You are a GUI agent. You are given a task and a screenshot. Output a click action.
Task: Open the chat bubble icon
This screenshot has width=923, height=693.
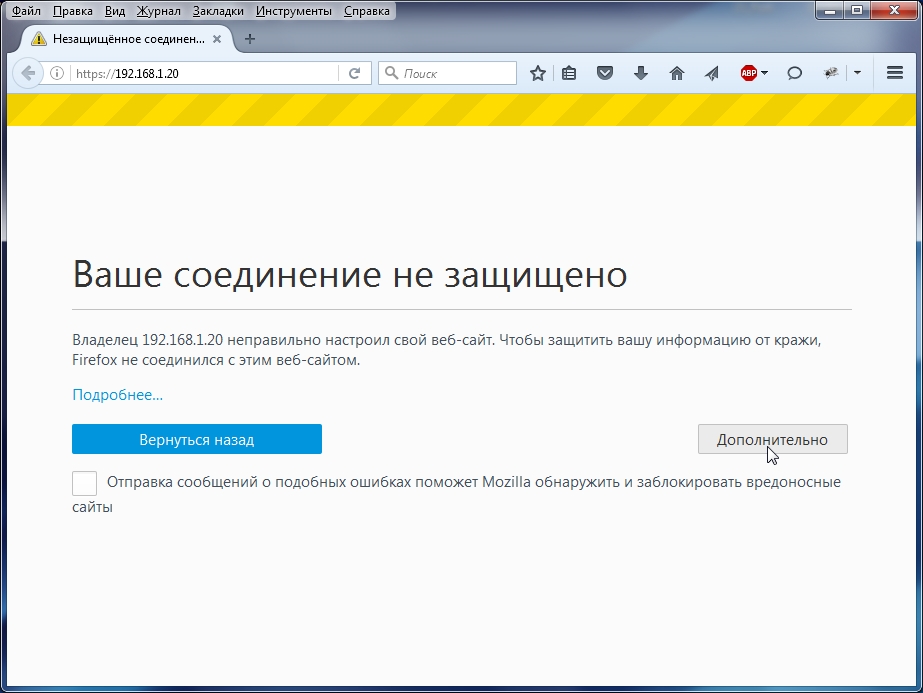pos(795,74)
